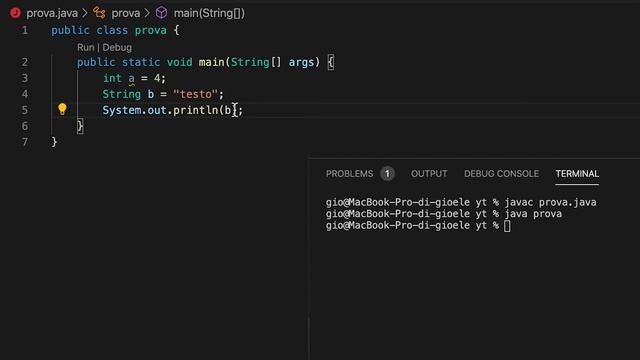Click args parameter in main signature

[301, 62]
